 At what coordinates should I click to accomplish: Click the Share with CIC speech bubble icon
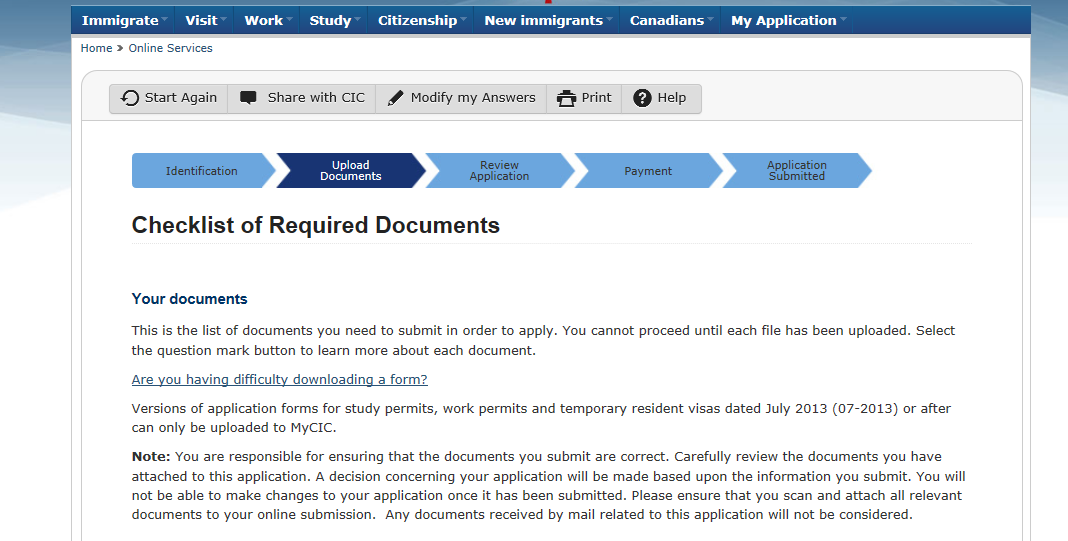(249, 98)
